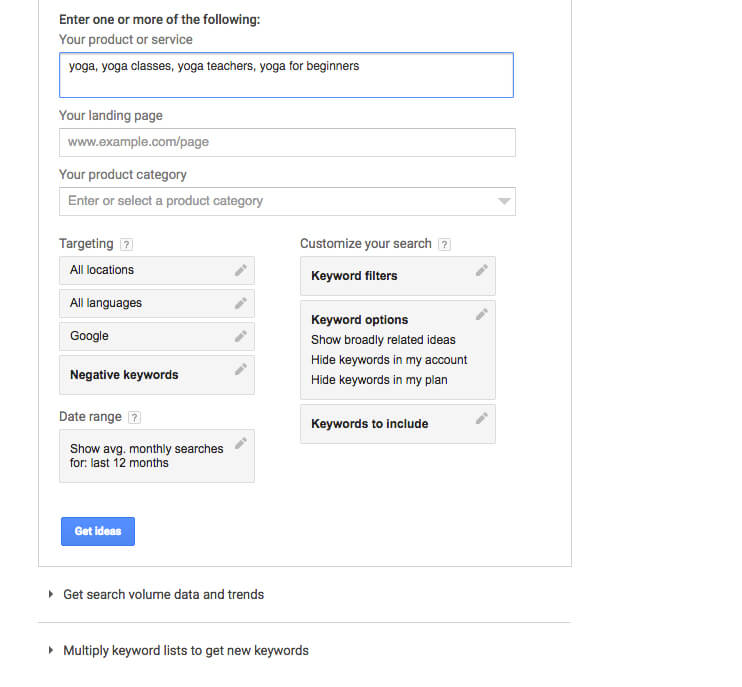Edit Google network setting pencil icon
This screenshot has width=742, height=687.
240,336
